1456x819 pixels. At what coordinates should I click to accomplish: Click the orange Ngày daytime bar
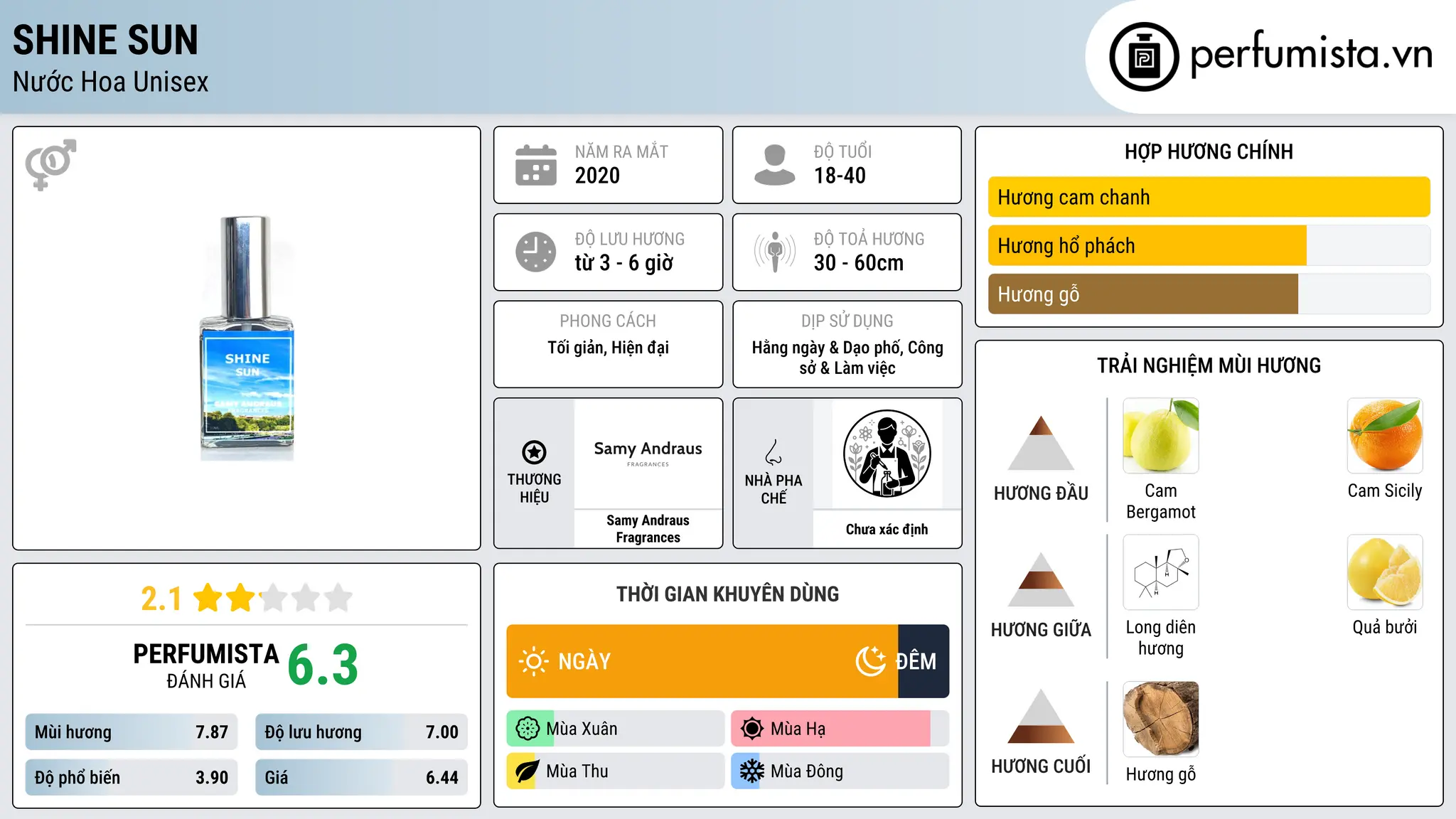702,661
